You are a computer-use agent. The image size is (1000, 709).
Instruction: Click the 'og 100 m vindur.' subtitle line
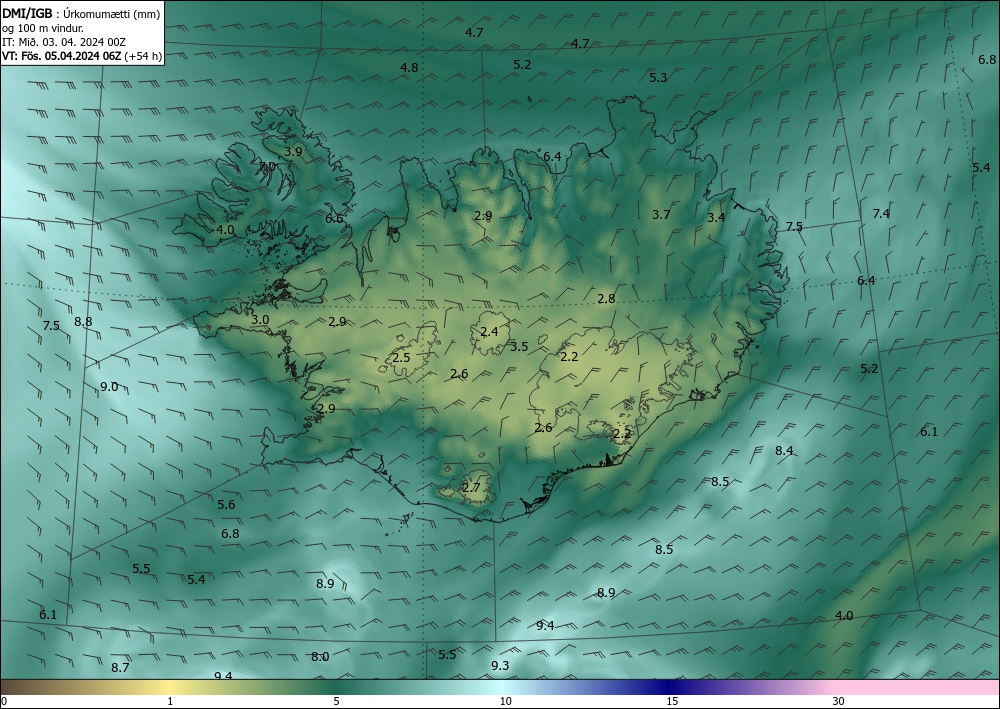pos(43,28)
